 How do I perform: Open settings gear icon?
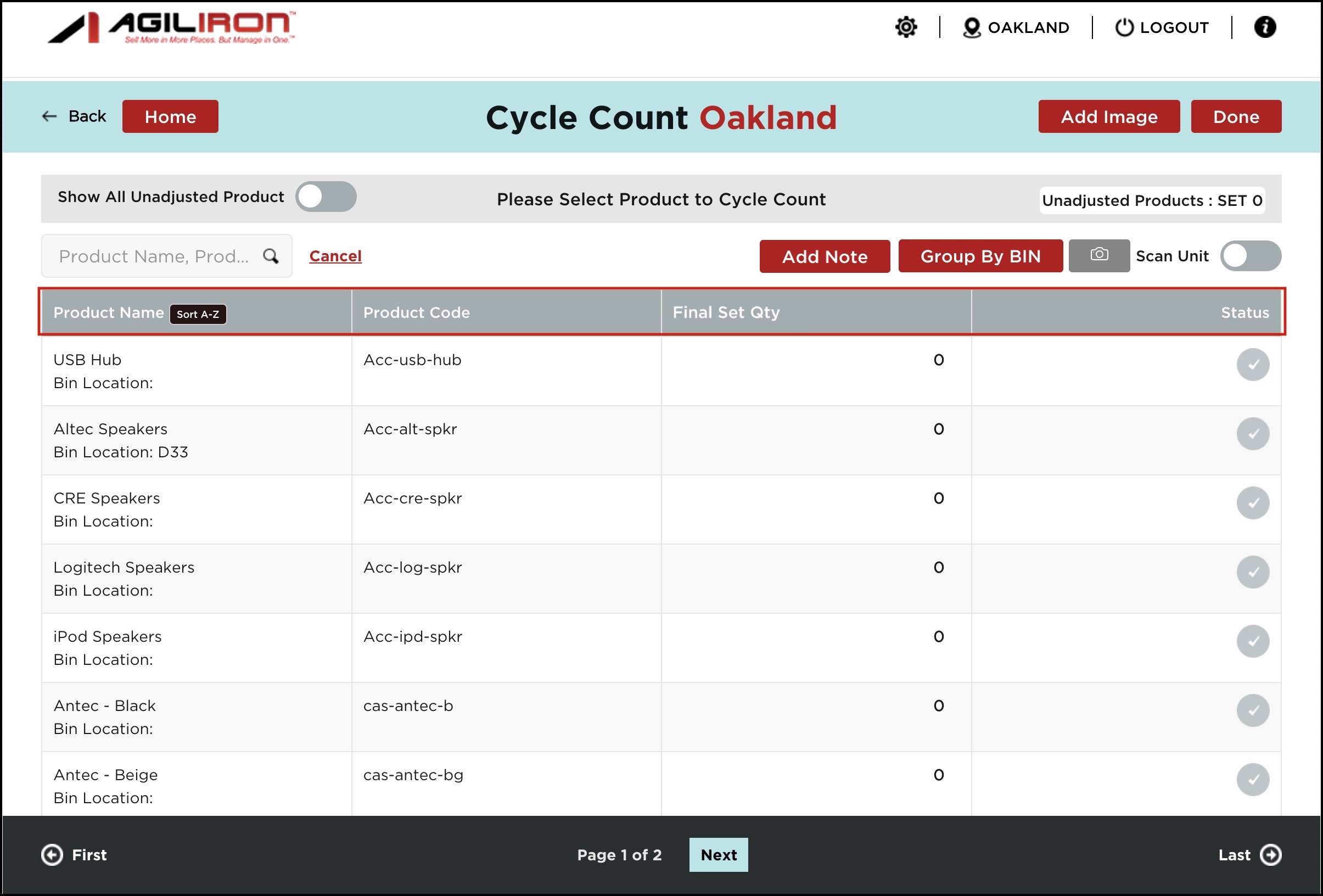click(x=905, y=27)
